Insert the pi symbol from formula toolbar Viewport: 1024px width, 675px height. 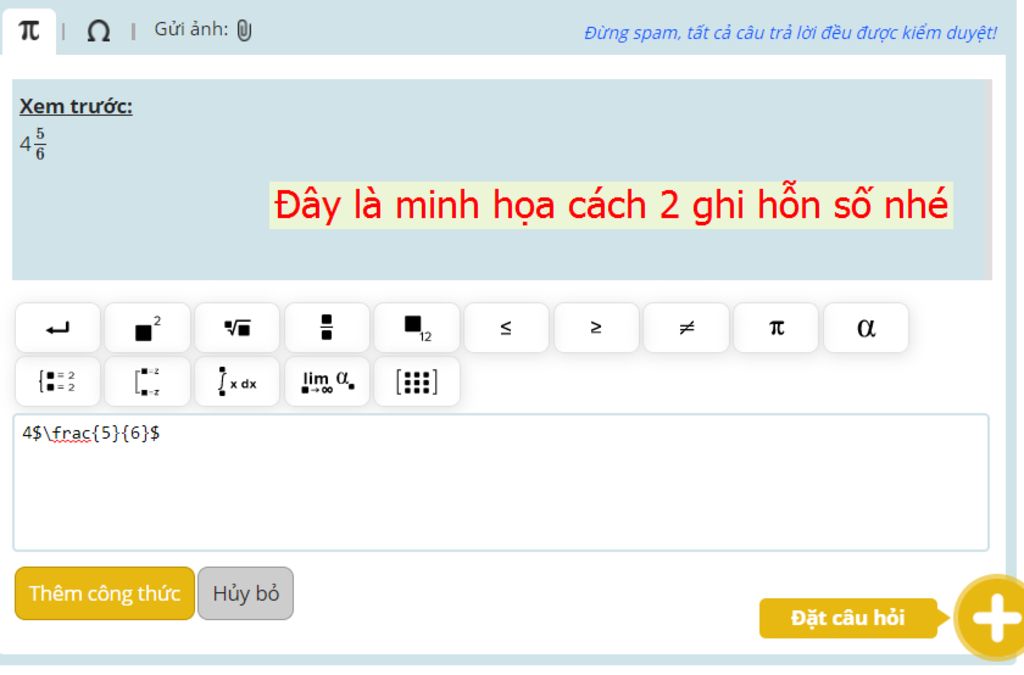tap(776, 328)
